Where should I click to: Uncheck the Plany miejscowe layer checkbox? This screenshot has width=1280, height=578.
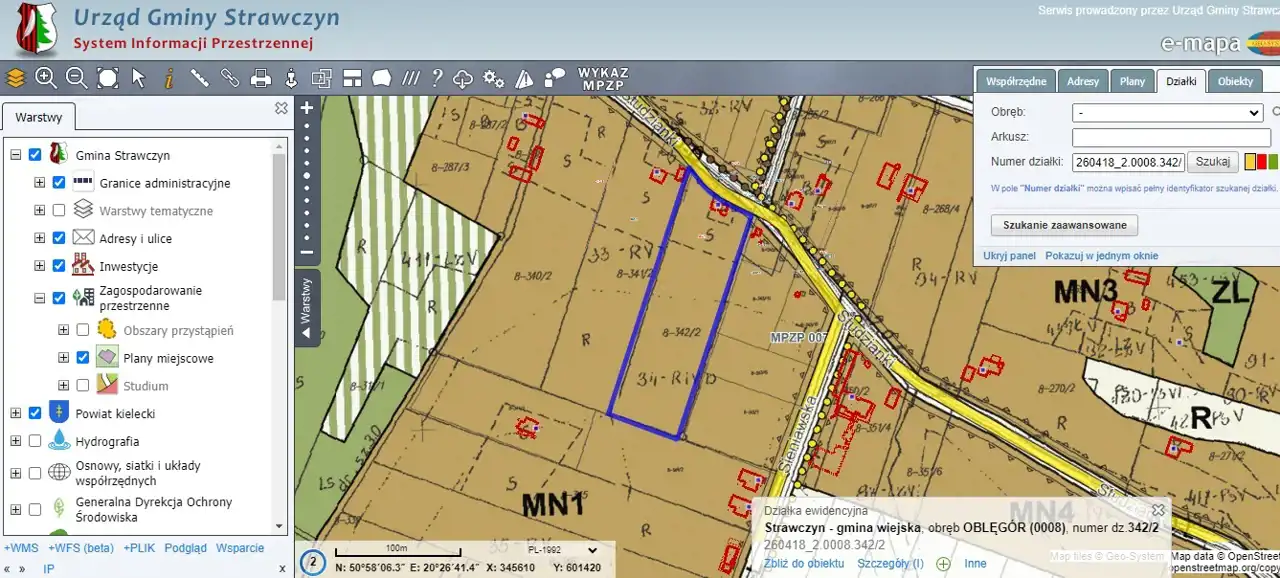pos(83,358)
